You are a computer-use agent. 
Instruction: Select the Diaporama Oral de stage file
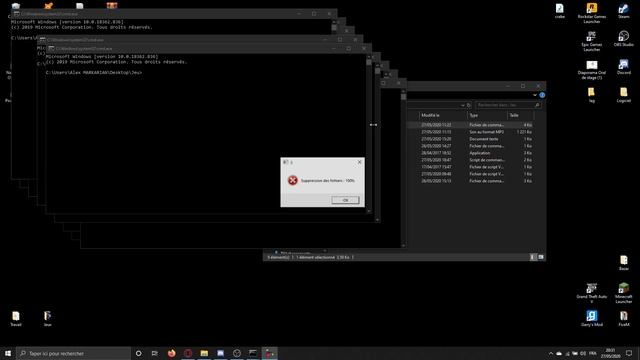(x=591, y=69)
